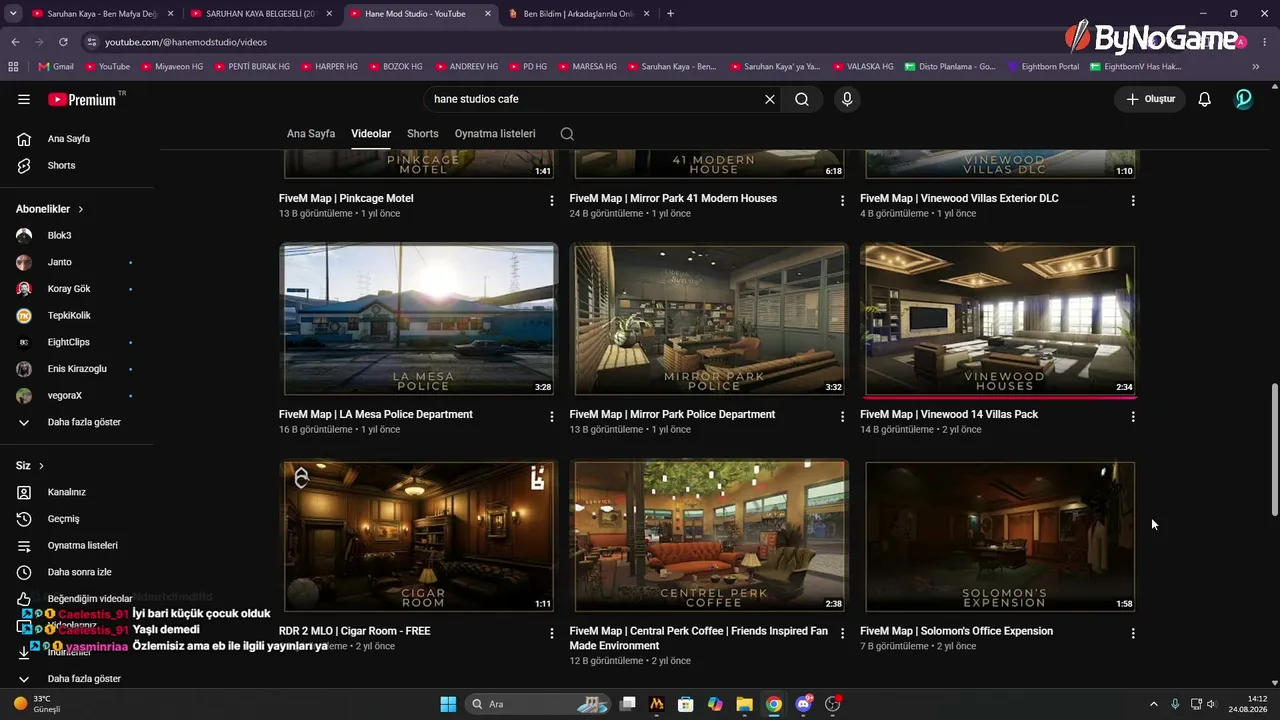Open the account avatar menu
Viewport: 1280px width, 720px height.
pos(1243,99)
